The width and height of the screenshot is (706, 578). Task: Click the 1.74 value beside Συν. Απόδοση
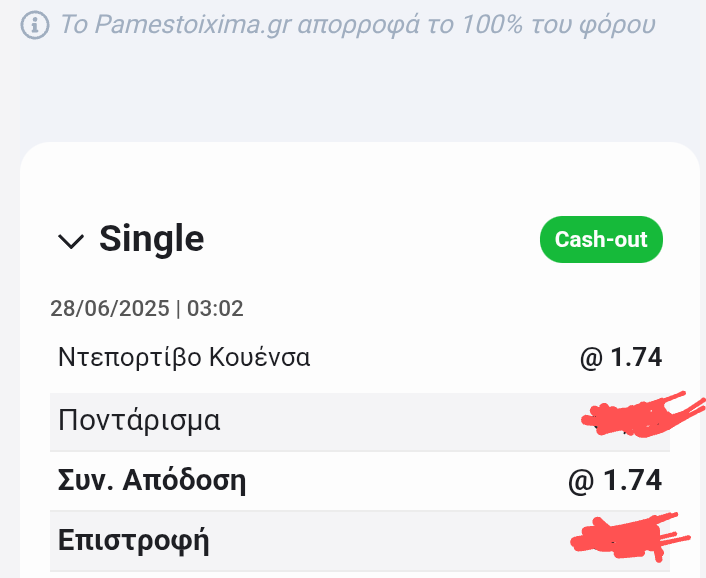[x=632, y=481]
